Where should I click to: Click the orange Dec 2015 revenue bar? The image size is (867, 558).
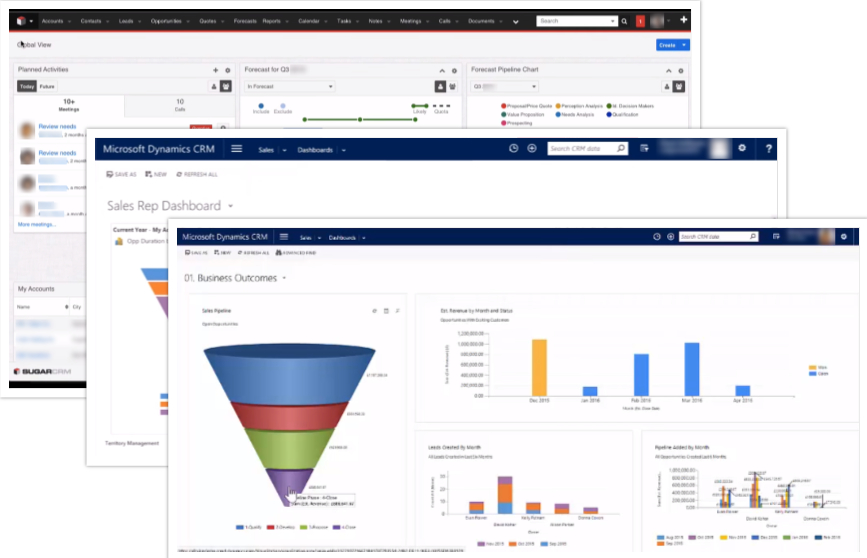coord(539,368)
